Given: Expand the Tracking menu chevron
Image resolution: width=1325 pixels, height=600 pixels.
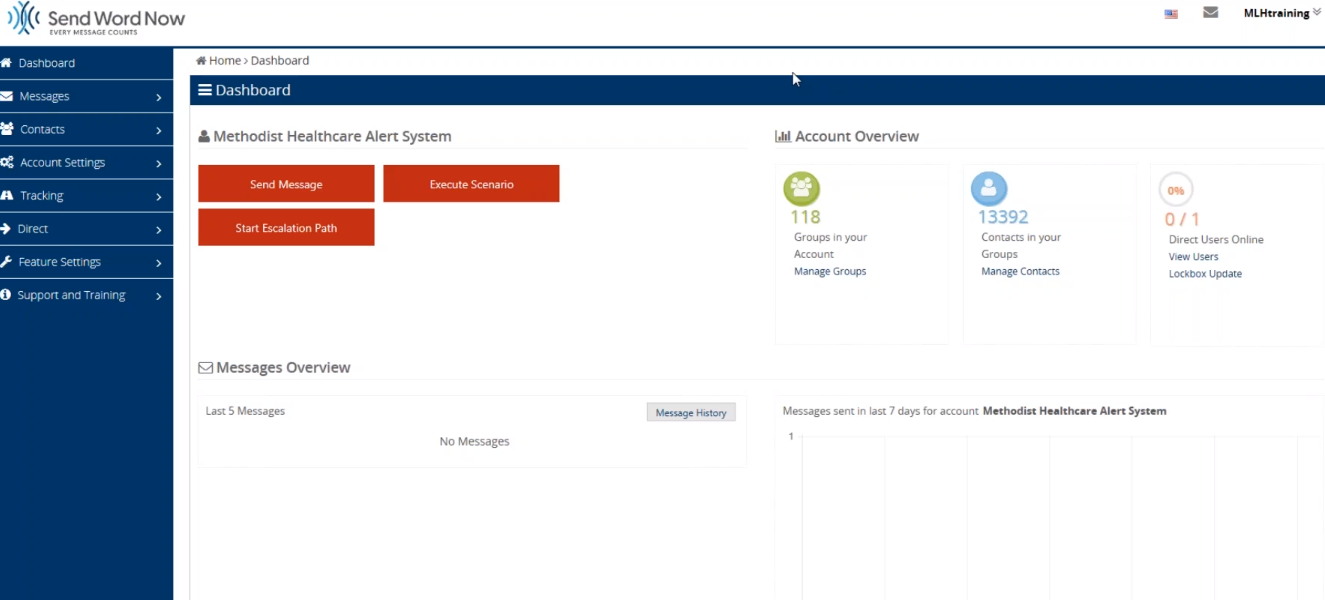Looking at the screenshot, I should coord(159,196).
